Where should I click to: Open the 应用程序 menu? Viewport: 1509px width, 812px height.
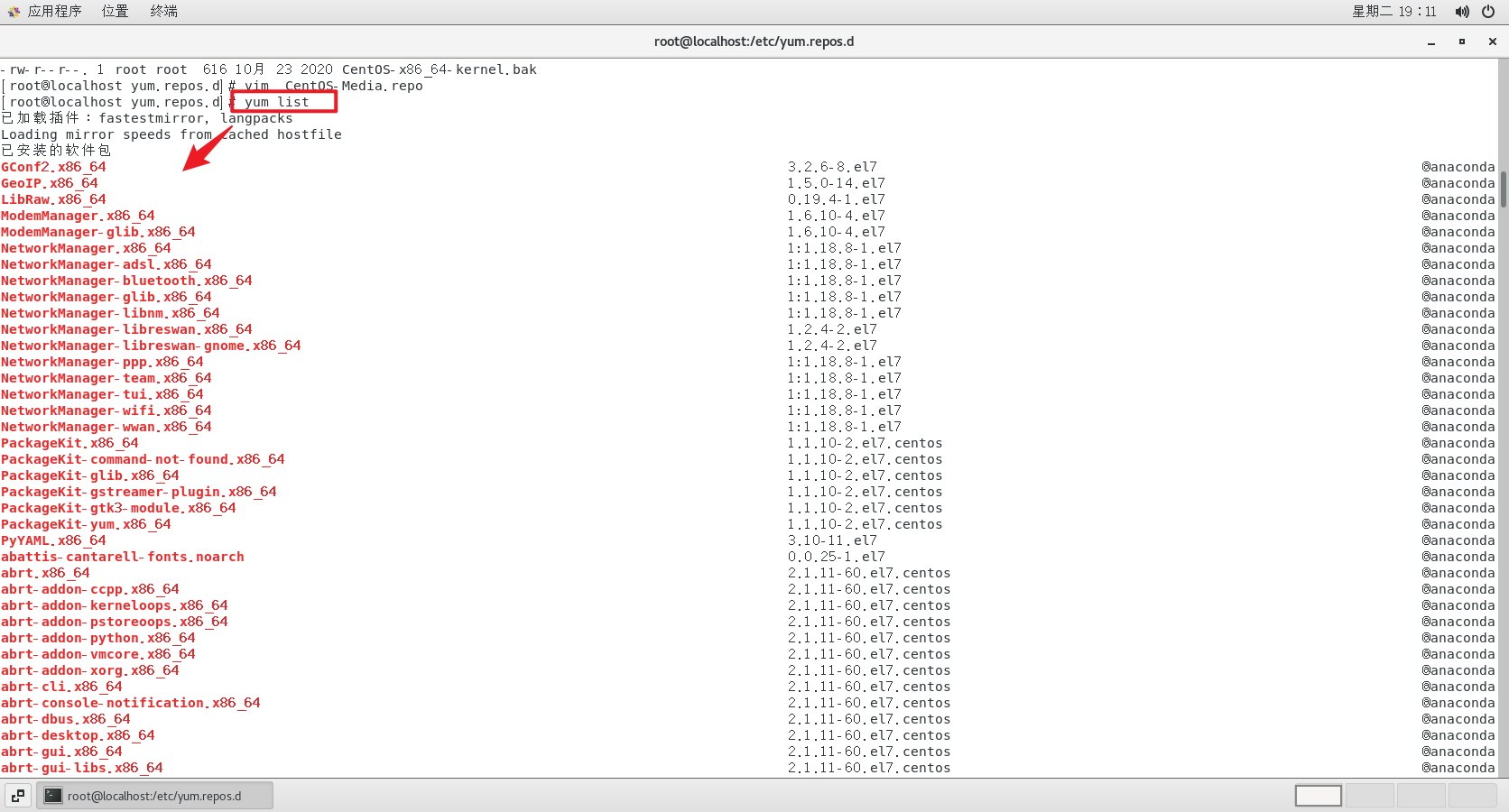[45, 11]
